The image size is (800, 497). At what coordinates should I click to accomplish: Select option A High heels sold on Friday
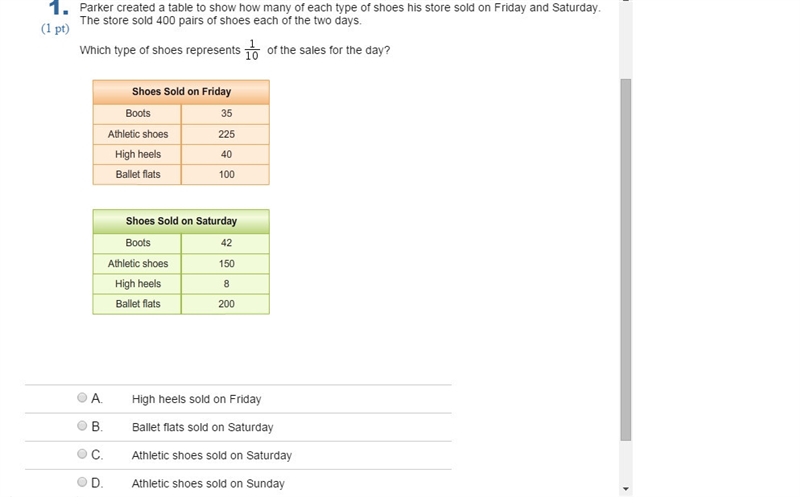tap(82, 397)
